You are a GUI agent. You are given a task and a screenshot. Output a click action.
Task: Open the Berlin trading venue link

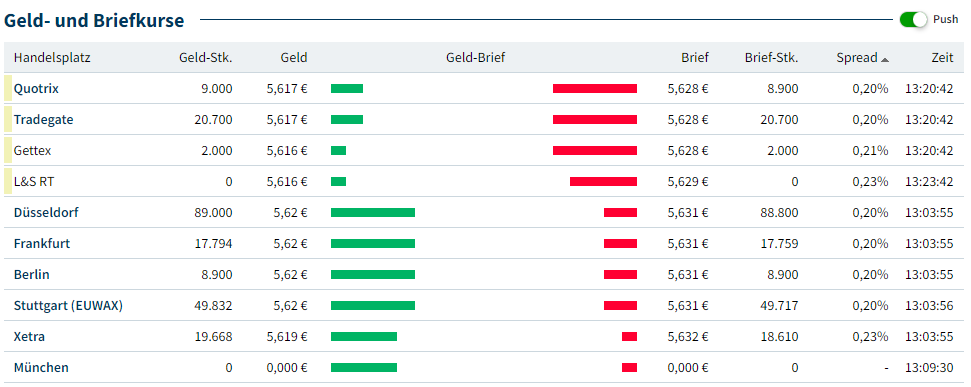[x=32, y=274]
